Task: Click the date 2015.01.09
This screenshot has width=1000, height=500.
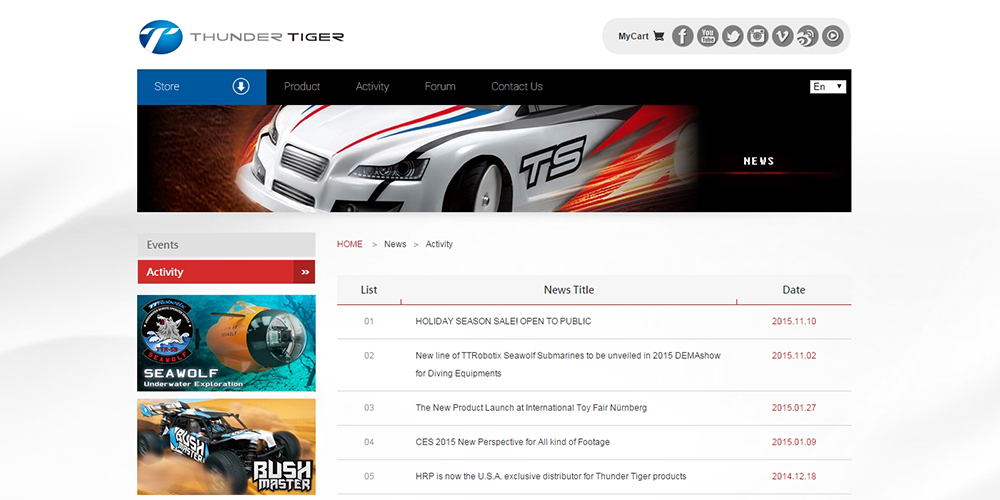Action: click(793, 442)
